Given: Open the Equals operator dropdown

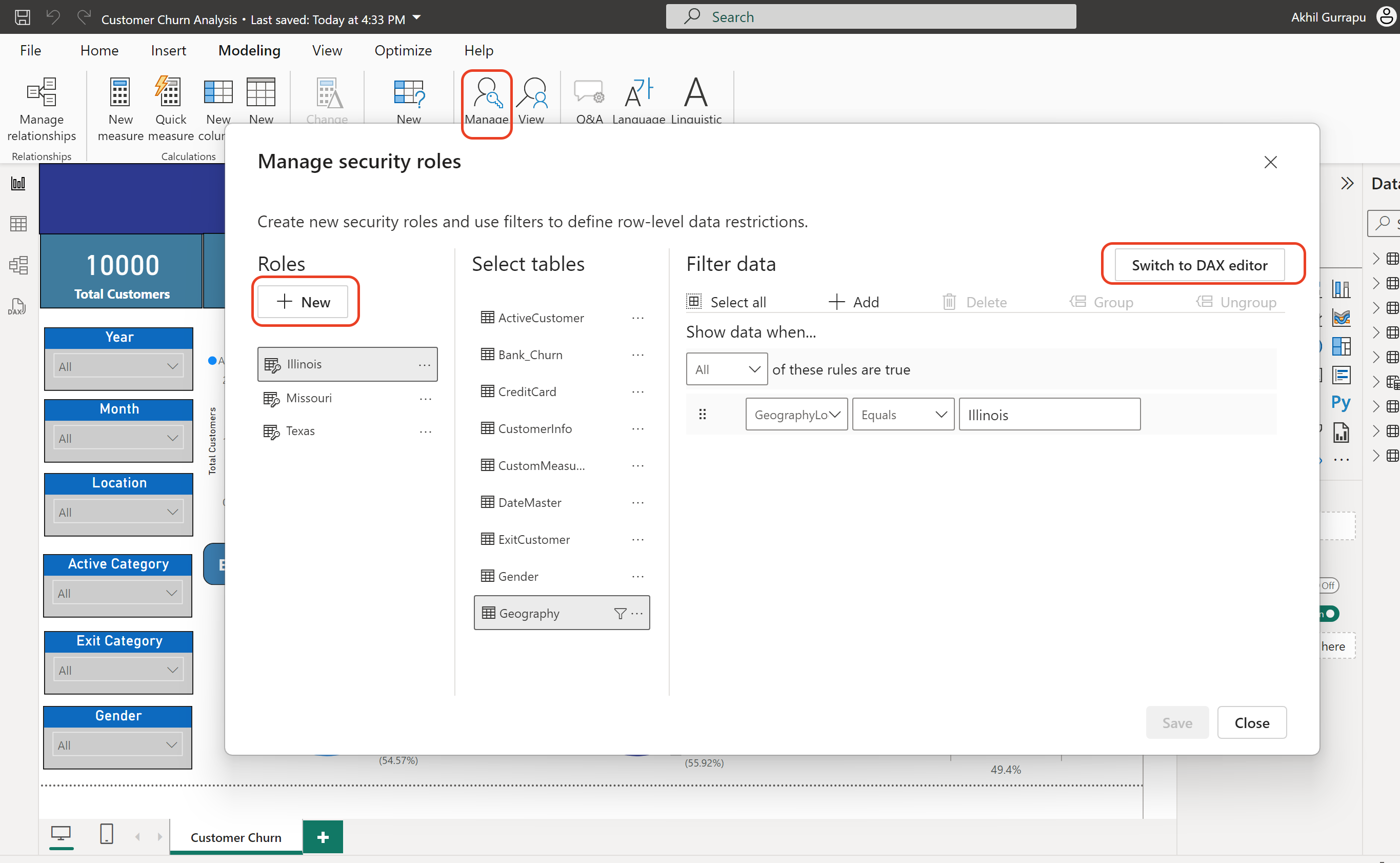Looking at the screenshot, I should click(903, 415).
